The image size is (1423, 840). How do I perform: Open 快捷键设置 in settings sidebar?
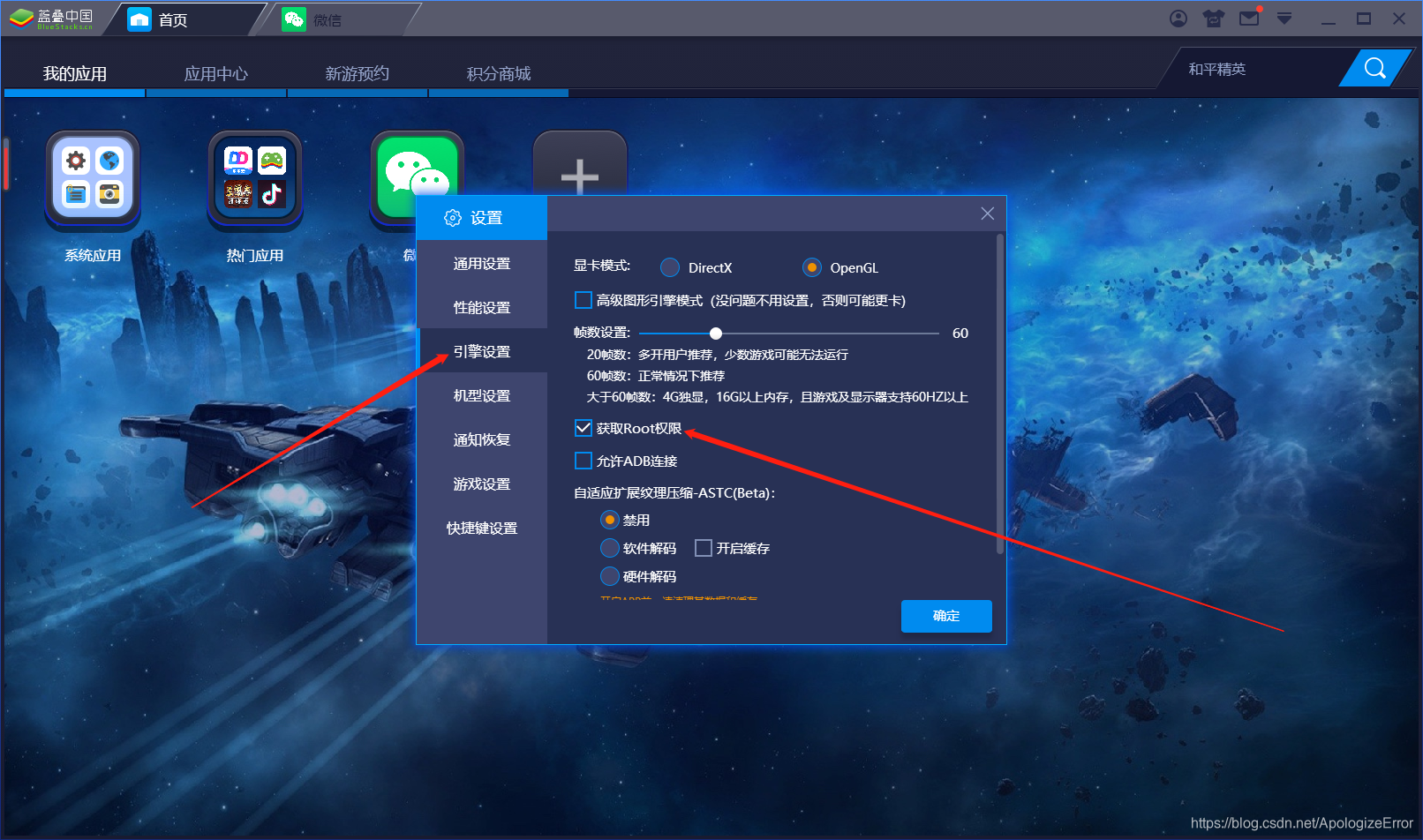pyautogui.click(x=482, y=529)
